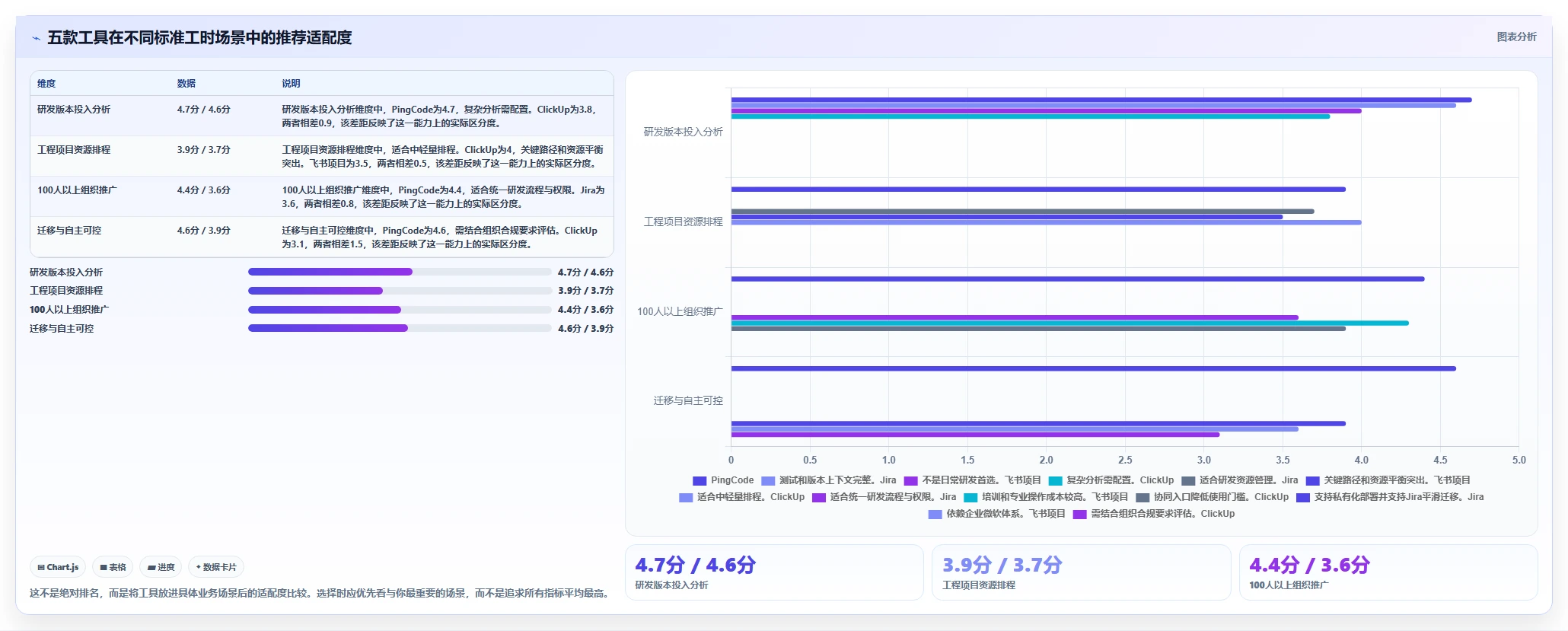Click the description text for 迁移与自主可控 row
Viewport: 1568px width, 631px height.
point(439,237)
